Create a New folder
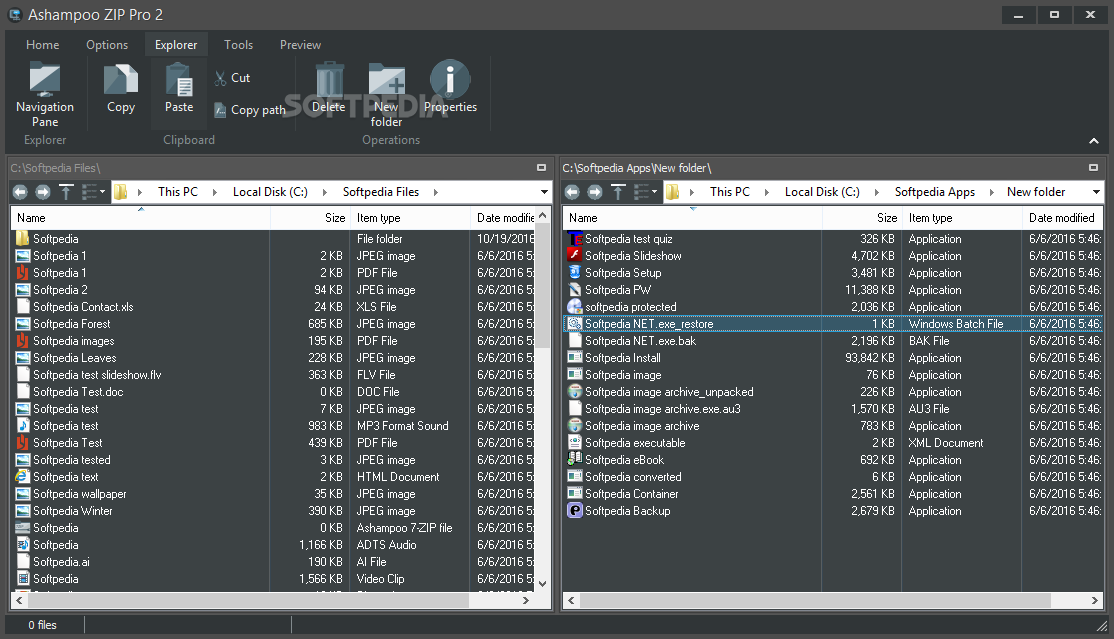Screen dimensions: 1114x639 (386, 95)
